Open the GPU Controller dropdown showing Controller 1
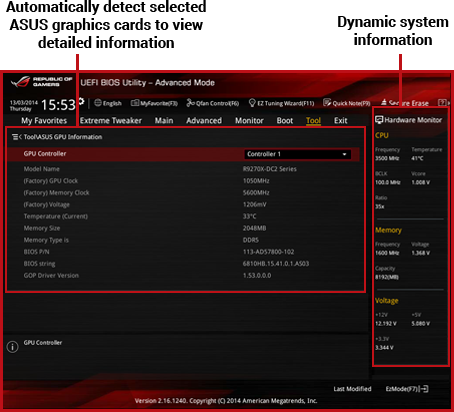 pyautogui.click(x=297, y=154)
